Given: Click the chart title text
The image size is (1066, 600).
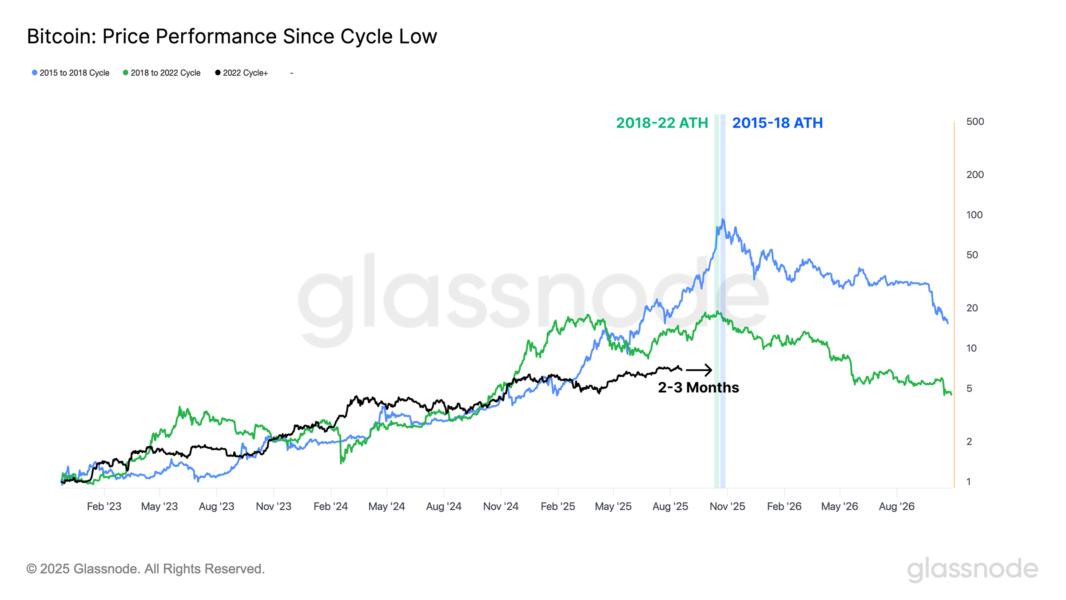Looking at the screenshot, I should tap(231, 37).
